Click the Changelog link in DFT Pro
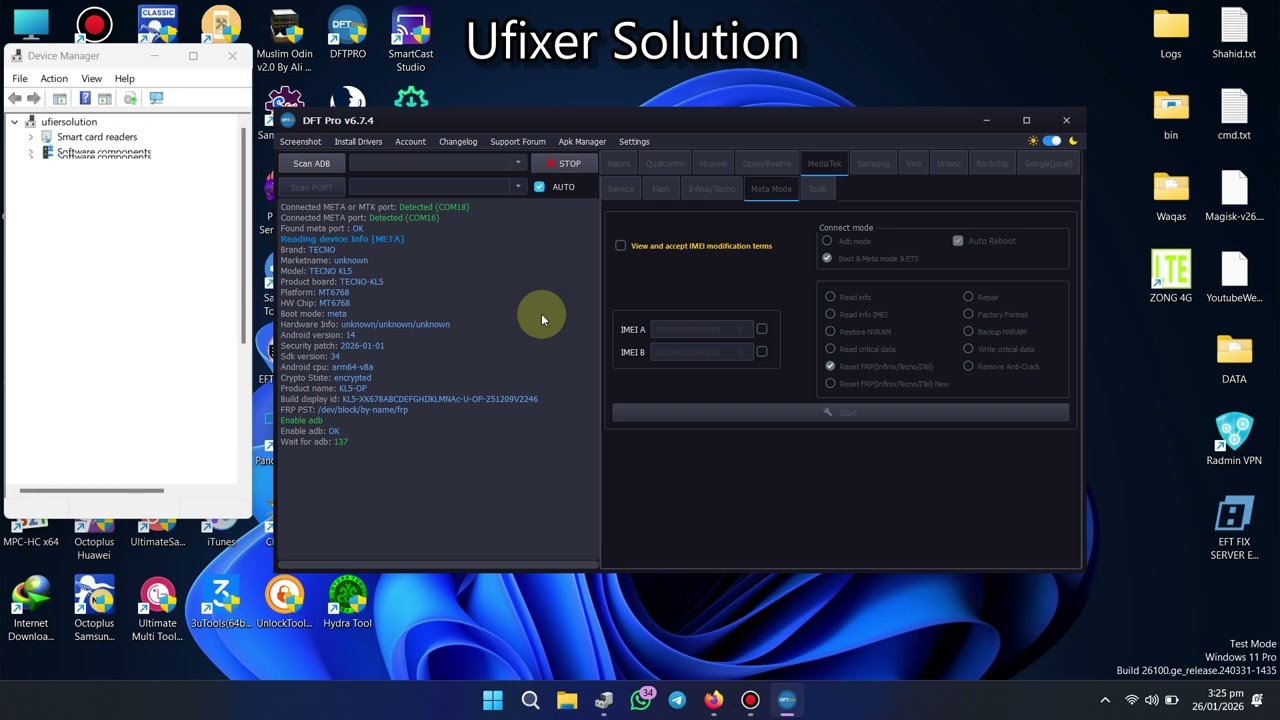Screen dimensions: 1280x720 (x=458, y=142)
